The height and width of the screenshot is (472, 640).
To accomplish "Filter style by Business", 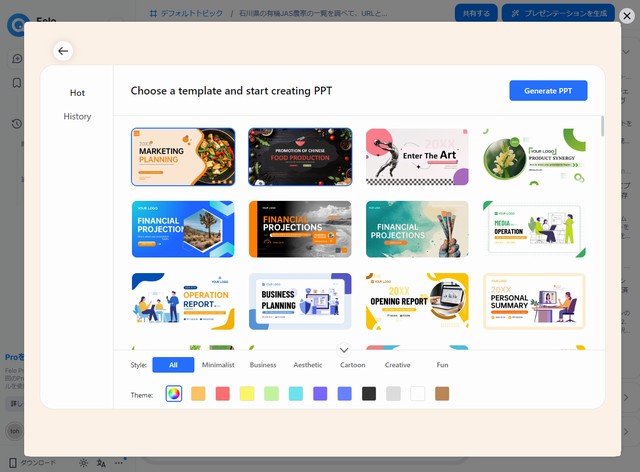I will tap(263, 365).
